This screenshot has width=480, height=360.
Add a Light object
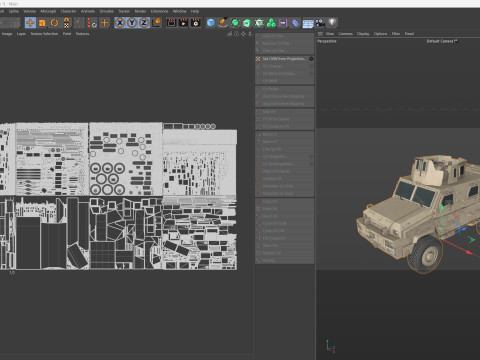click(332, 23)
